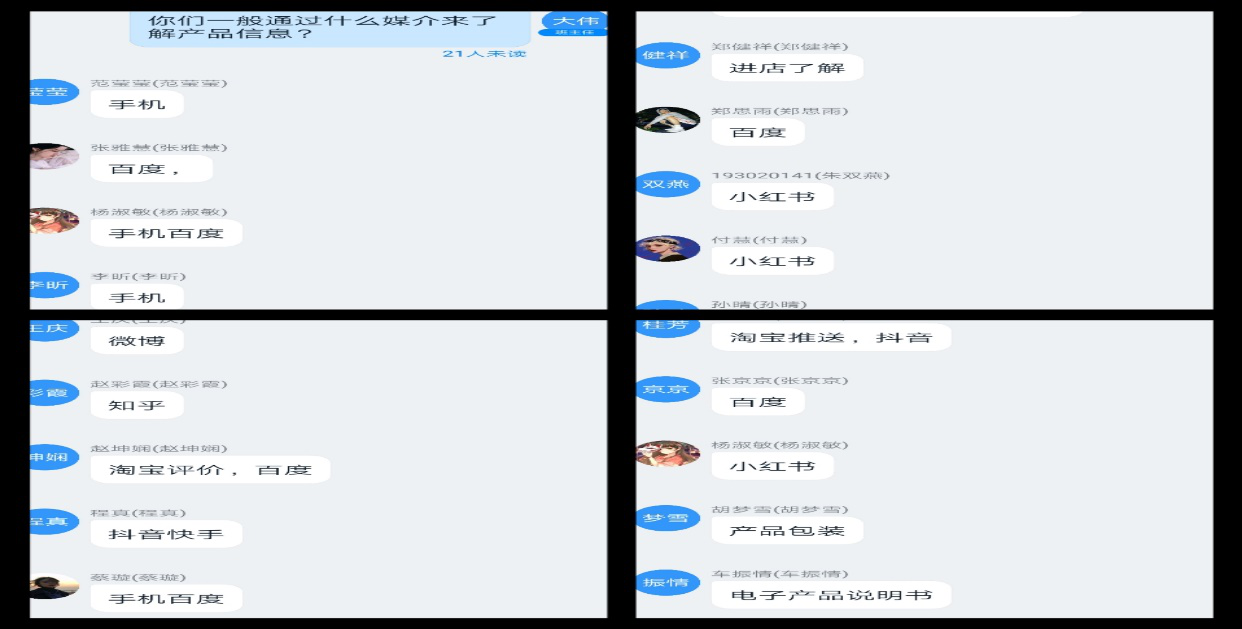This screenshot has width=1242, height=629.
Task: Tap the 京京 blue avatar
Action: pyautogui.click(x=667, y=389)
